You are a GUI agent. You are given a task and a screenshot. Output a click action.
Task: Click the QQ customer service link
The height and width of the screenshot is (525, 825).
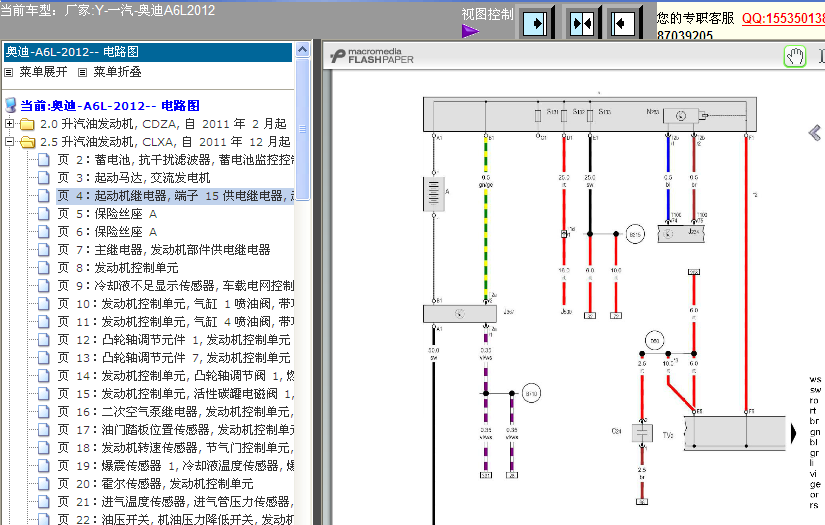coord(783,18)
